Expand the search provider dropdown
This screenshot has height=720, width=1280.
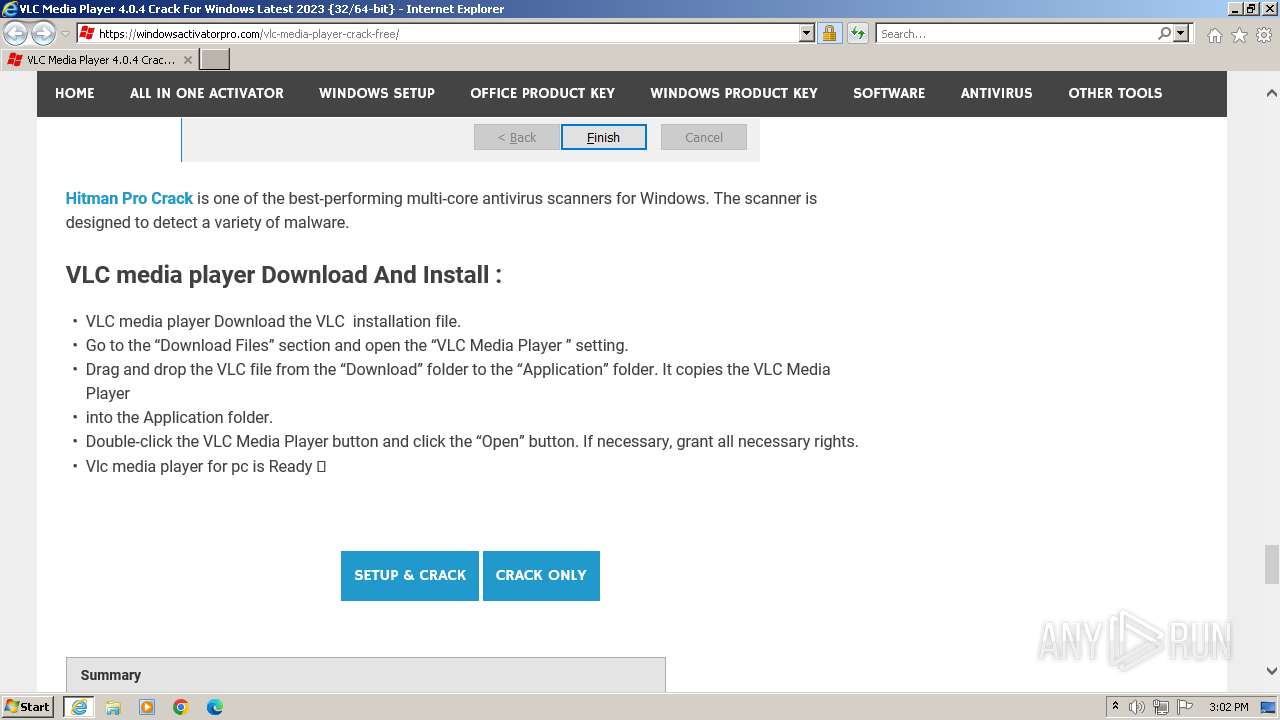click(x=1181, y=33)
